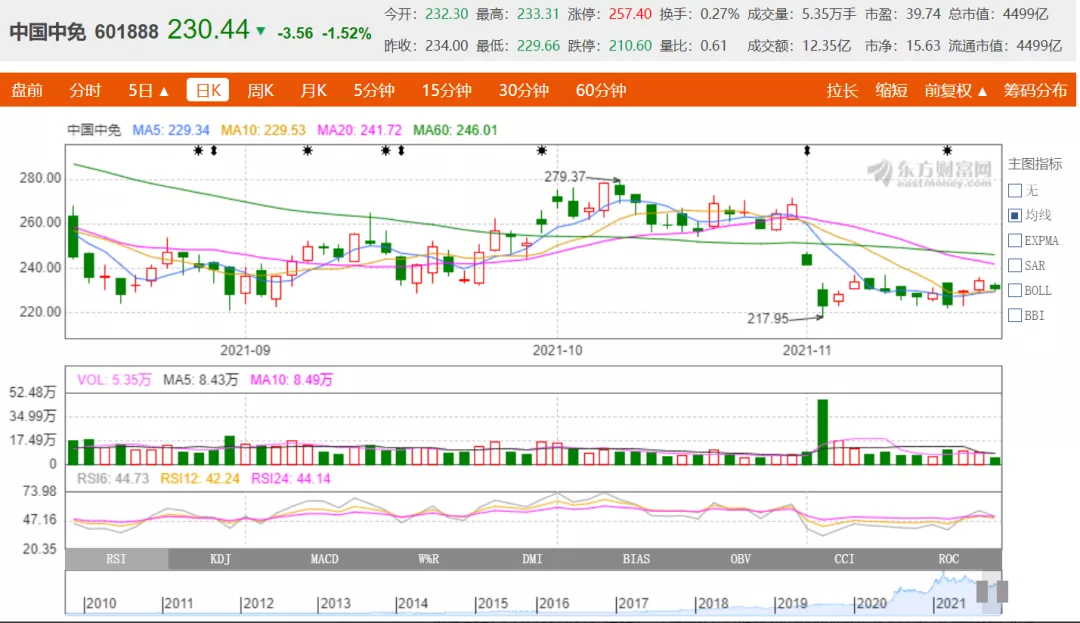The width and height of the screenshot is (1080, 623).
Task: Click the 217.95 low price annotation
Action: click(x=768, y=319)
